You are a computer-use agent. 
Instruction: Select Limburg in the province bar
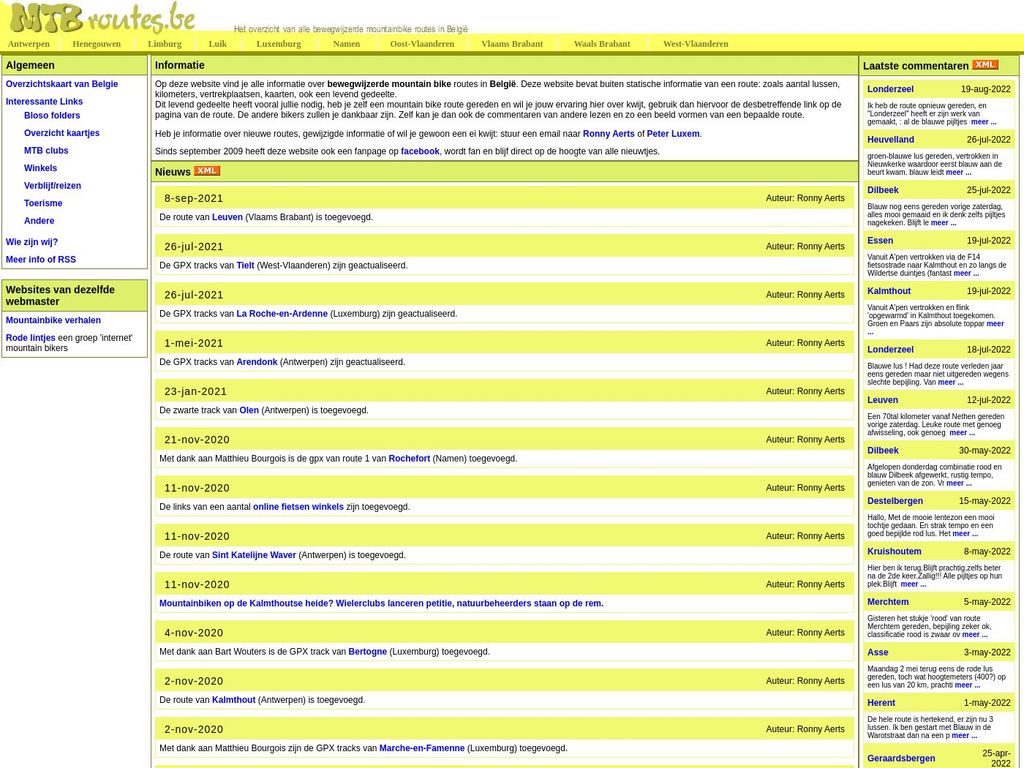pos(165,44)
